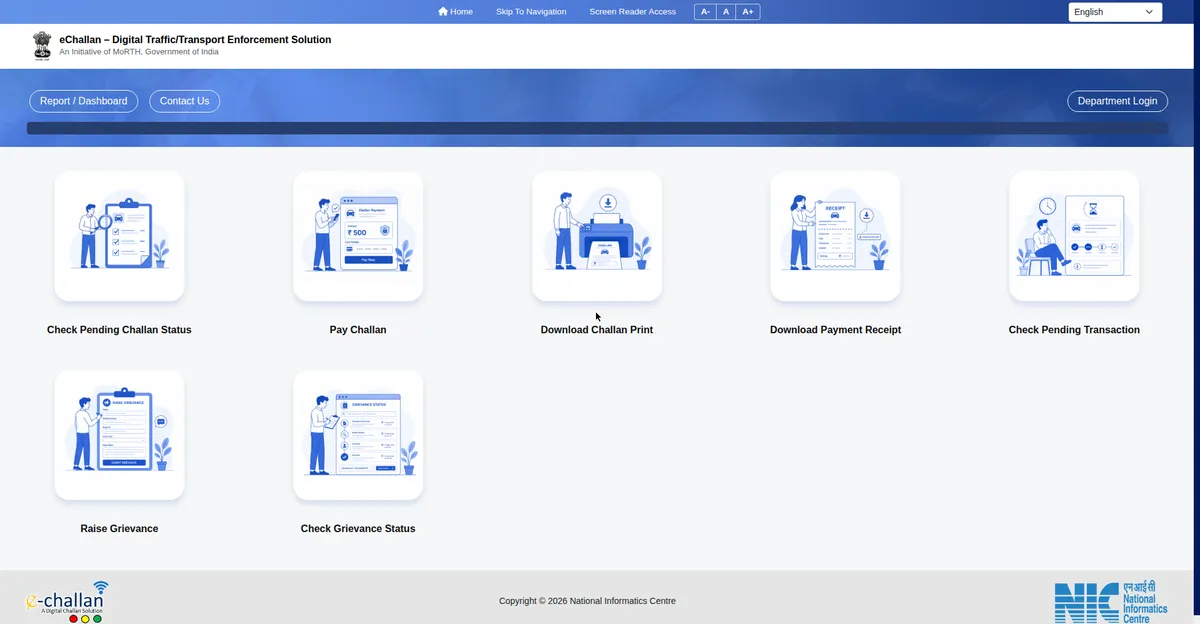Open the Check Pending Transaction tile icon

coord(1074,236)
